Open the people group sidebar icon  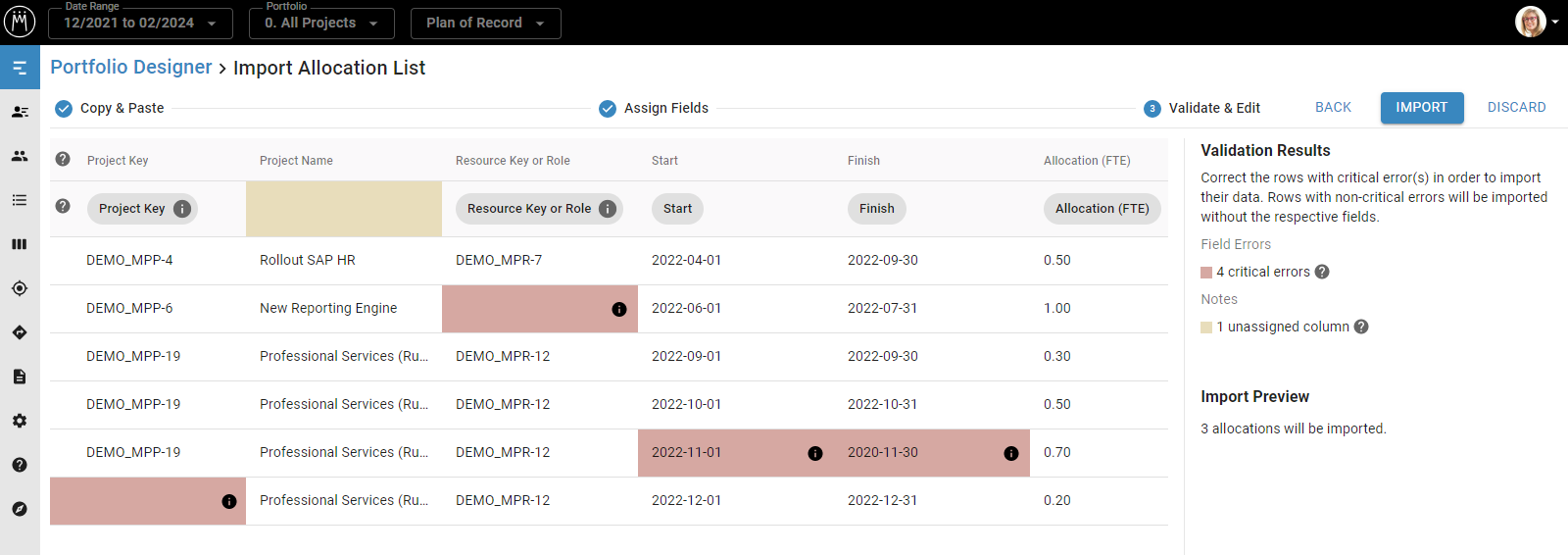point(20,156)
